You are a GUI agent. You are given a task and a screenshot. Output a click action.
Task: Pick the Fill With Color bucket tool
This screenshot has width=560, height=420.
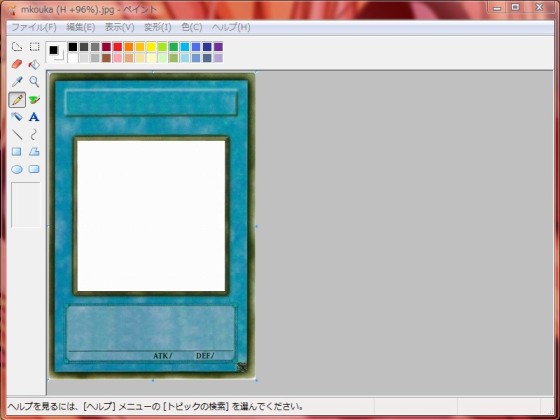point(34,64)
